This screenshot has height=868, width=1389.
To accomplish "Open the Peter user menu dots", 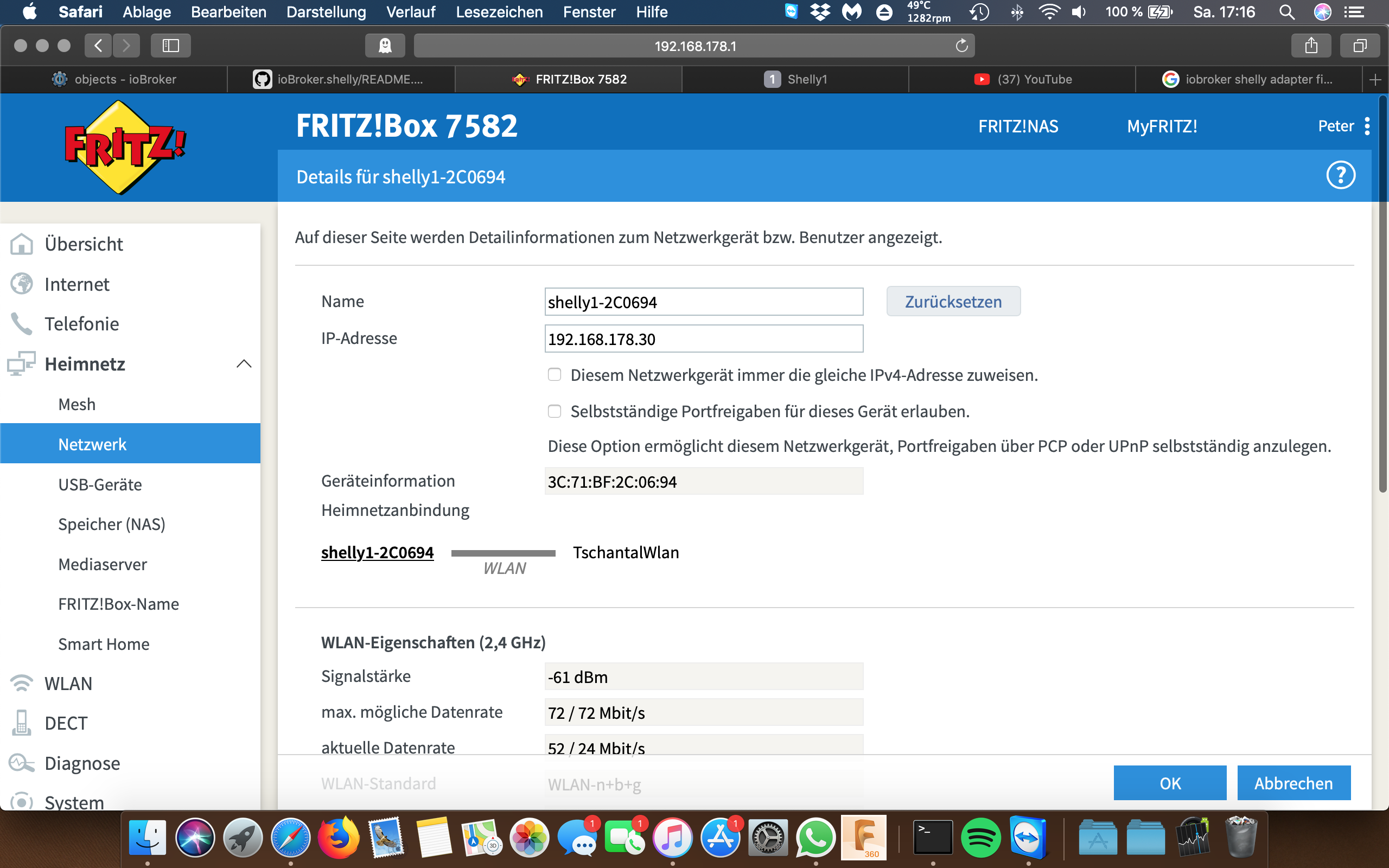I will coord(1367,126).
